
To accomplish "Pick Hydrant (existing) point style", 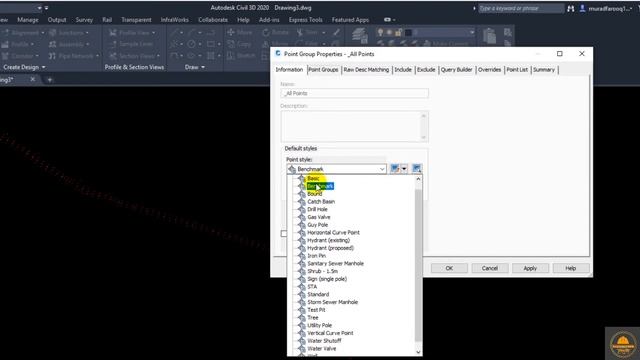I will coord(329,240).
